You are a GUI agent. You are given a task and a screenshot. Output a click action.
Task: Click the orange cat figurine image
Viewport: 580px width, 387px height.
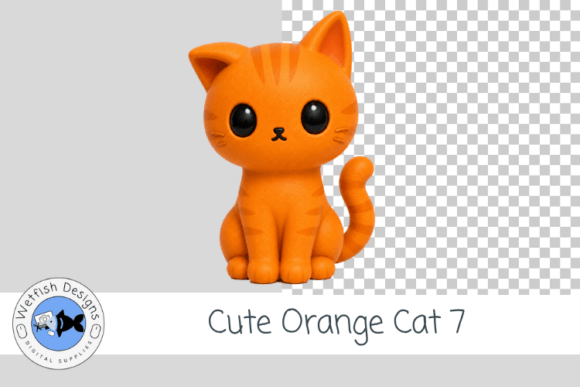pyautogui.click(x=281, y=148)
